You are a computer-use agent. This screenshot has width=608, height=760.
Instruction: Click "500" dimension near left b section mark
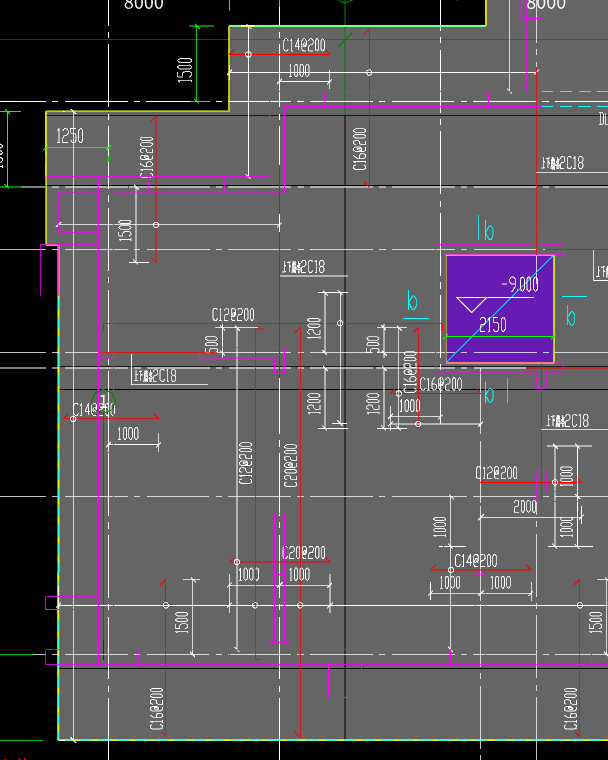372,345
